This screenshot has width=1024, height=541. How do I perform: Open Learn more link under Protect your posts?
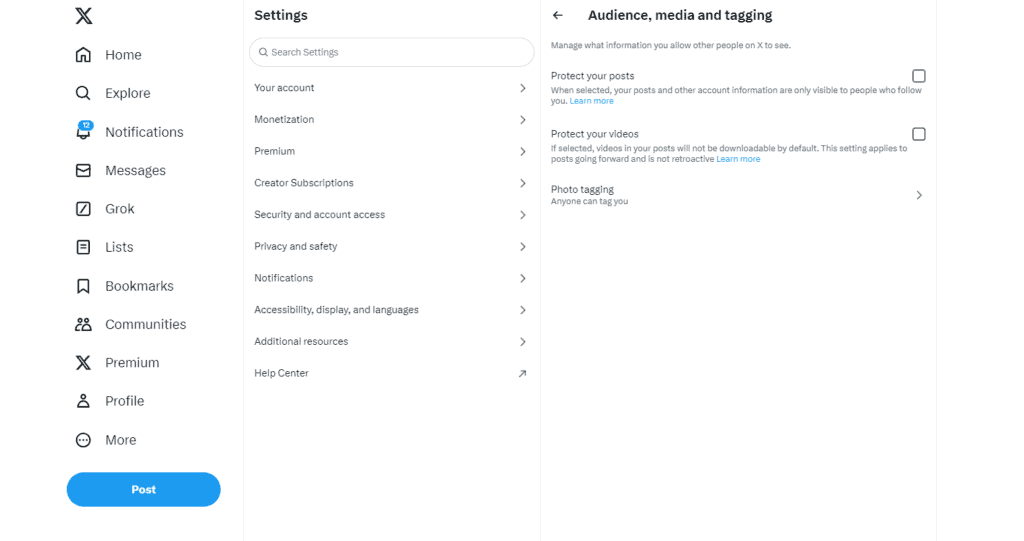(x=592, y=101)
